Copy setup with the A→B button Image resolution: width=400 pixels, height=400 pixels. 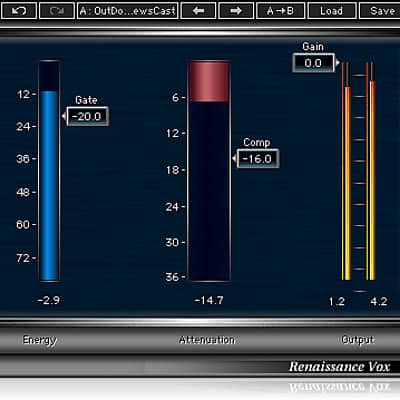coord(280,11)
